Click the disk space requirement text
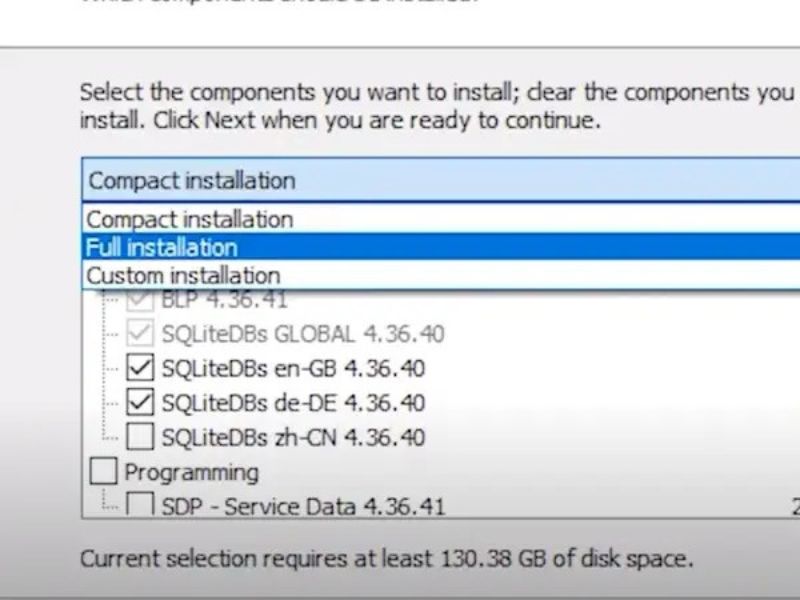Screen dimensions: 800x600 coord(386,557)
